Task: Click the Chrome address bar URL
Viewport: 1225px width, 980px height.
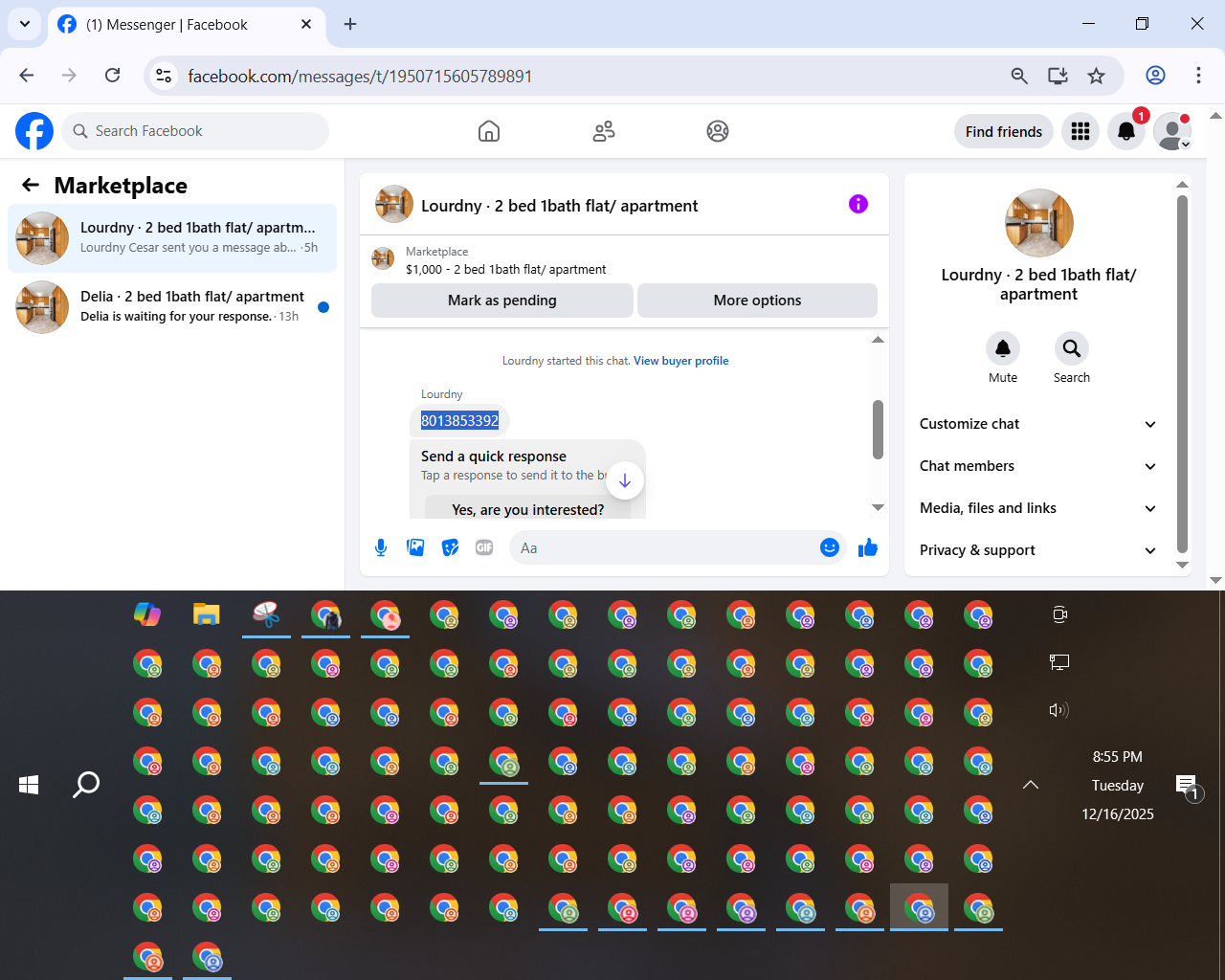Action: pyautogui.click(x=360, y=77)
